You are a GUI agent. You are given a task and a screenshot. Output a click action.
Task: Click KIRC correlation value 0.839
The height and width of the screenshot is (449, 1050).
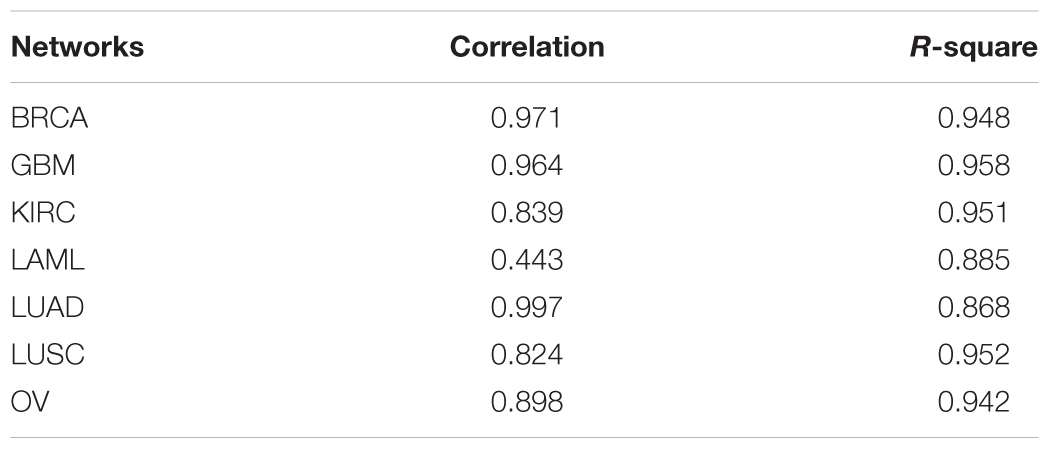point(527,213)
